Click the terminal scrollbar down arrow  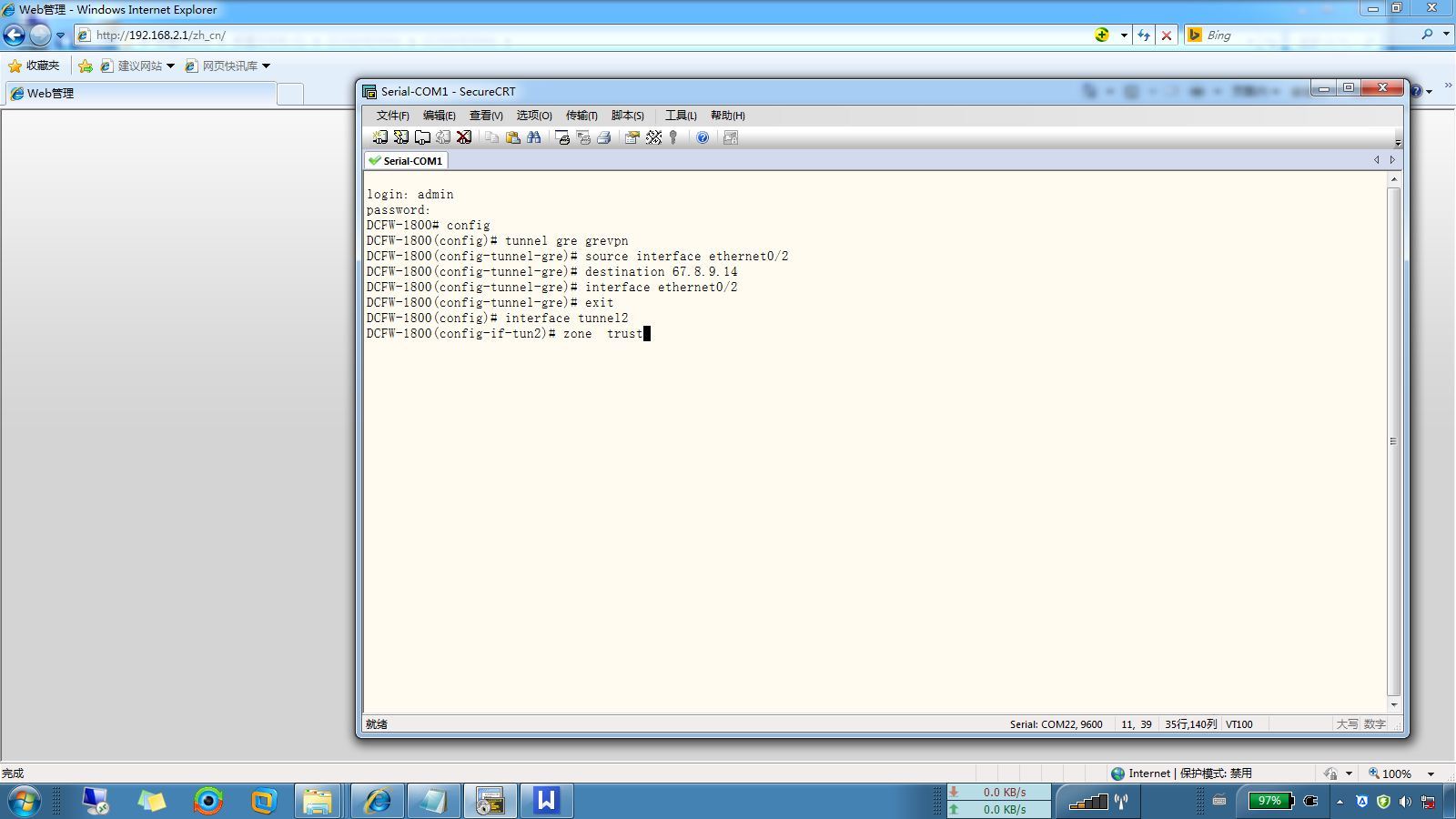pos(1393,704)
